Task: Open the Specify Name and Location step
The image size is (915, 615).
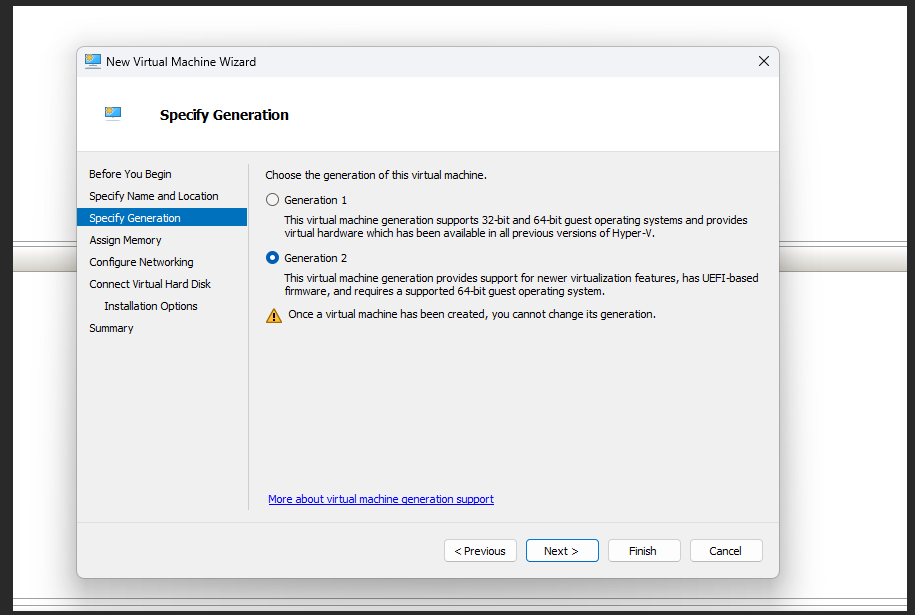Action: click(153, 196)
